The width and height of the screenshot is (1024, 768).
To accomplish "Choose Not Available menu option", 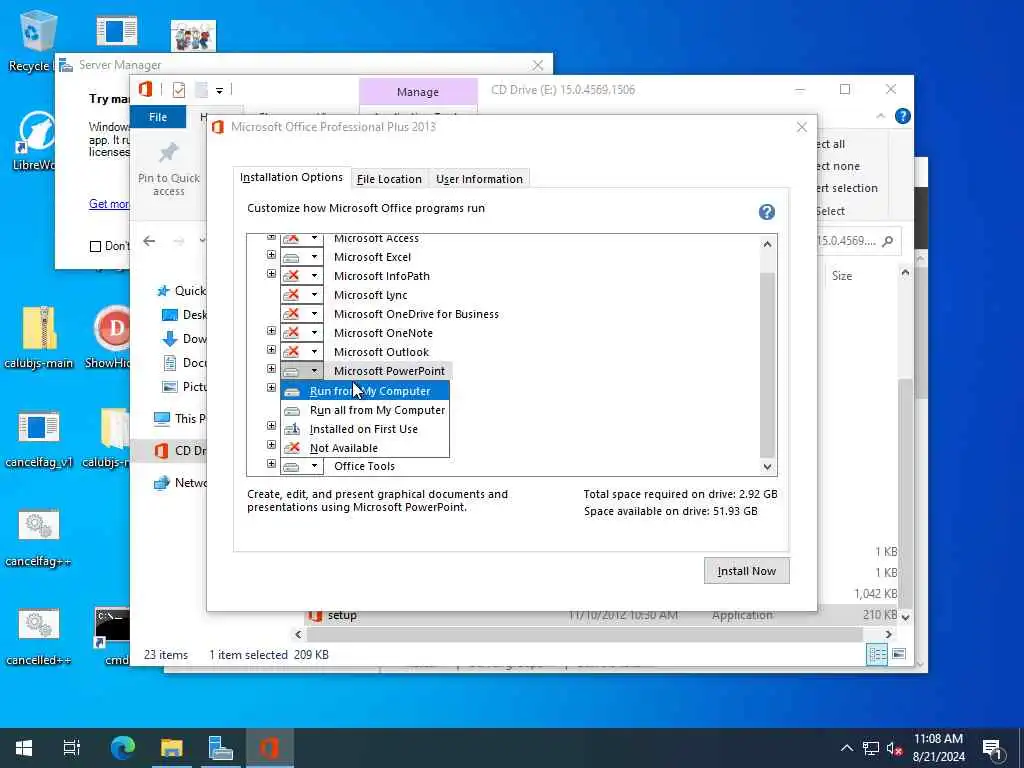I will point(365,448).
